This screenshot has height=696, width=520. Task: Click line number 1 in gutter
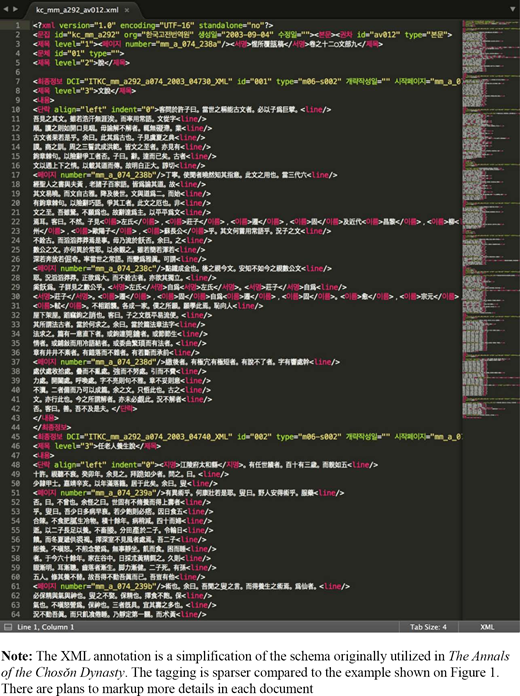click(x=18, y=25)
